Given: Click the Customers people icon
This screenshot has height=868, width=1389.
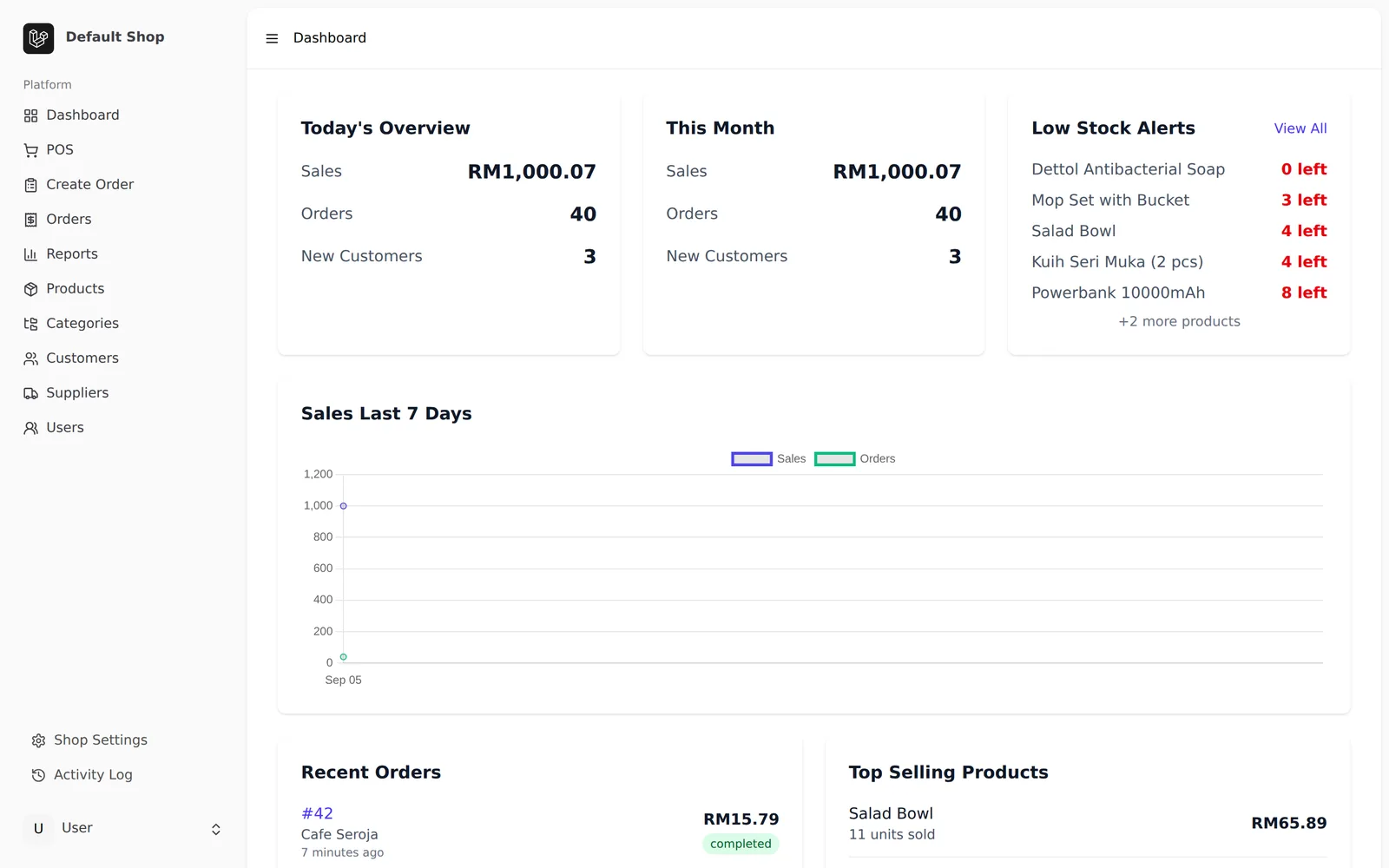Looking at the screenshot, I should coord(31,358).
